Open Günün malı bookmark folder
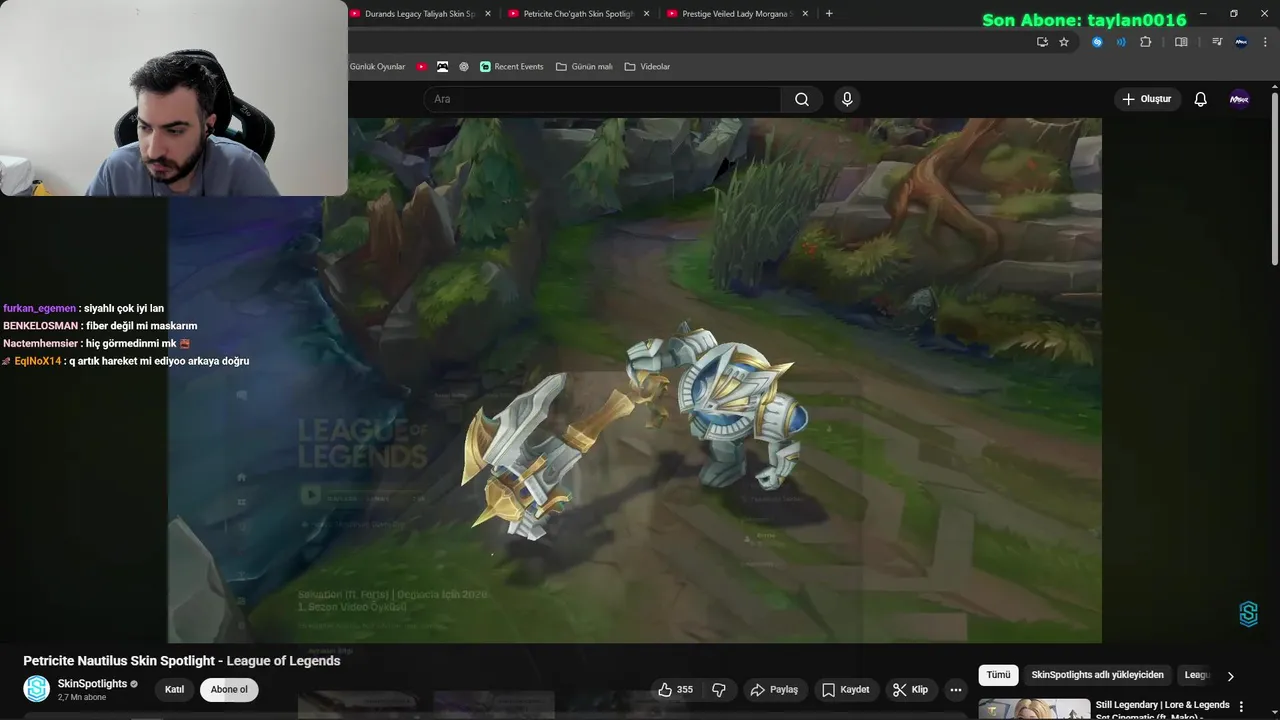Screen dimensions: 1280x720 (584, 67)
